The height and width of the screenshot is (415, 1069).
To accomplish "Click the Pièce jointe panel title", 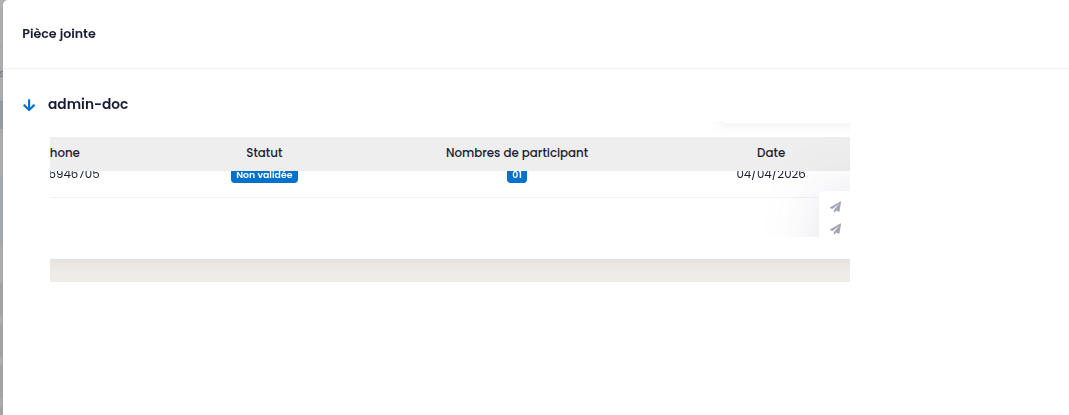I will [59, 34].
